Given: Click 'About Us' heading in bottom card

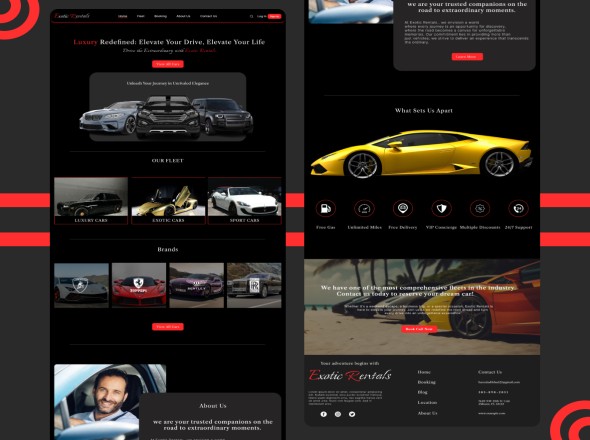Looking at the screenshot, I should (213, 406).
